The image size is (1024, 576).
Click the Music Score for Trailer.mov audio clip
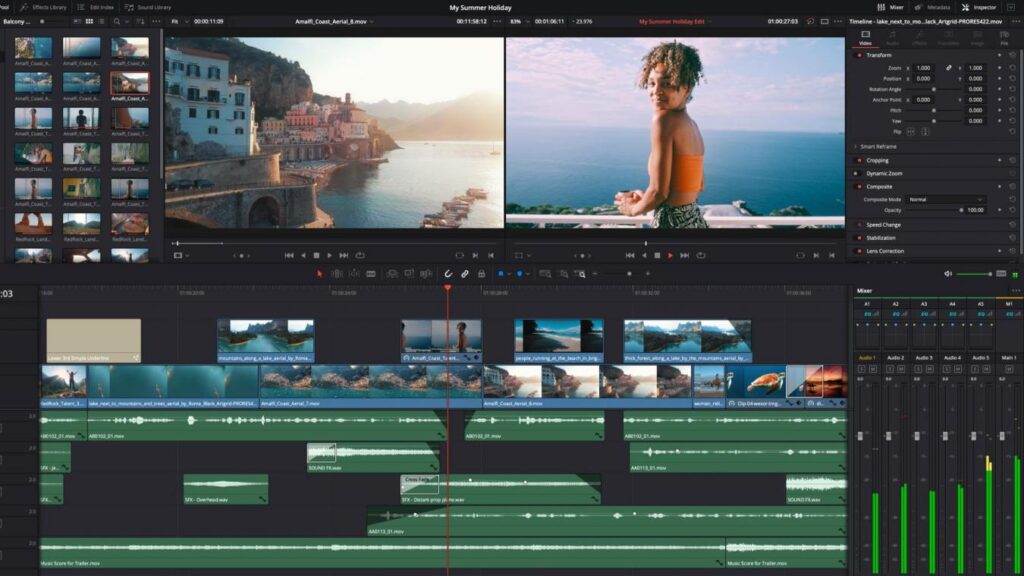(382, 553)
